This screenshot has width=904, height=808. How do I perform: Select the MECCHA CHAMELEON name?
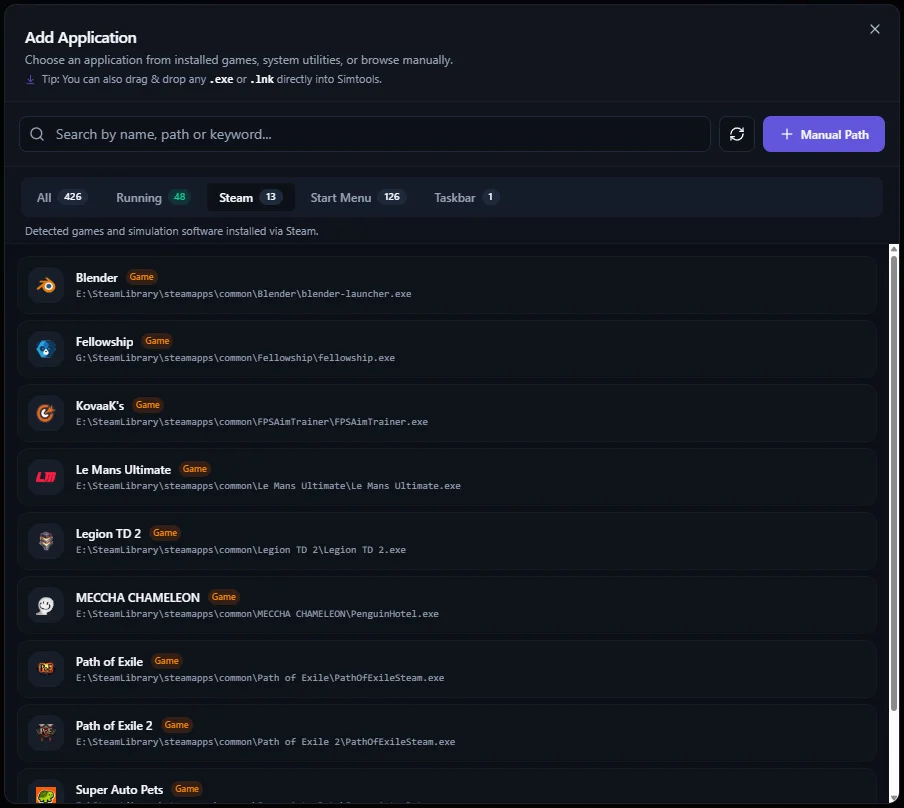click(138, 597)
